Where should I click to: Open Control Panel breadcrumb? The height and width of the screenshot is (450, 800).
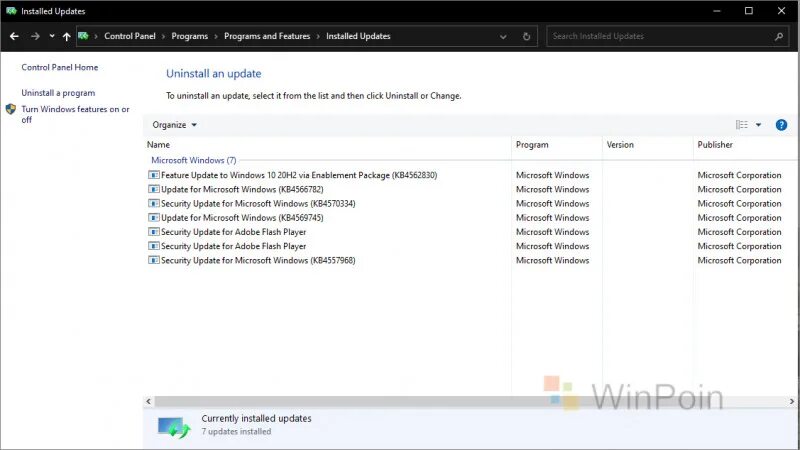pyautogui.click(x=130, y=36)
